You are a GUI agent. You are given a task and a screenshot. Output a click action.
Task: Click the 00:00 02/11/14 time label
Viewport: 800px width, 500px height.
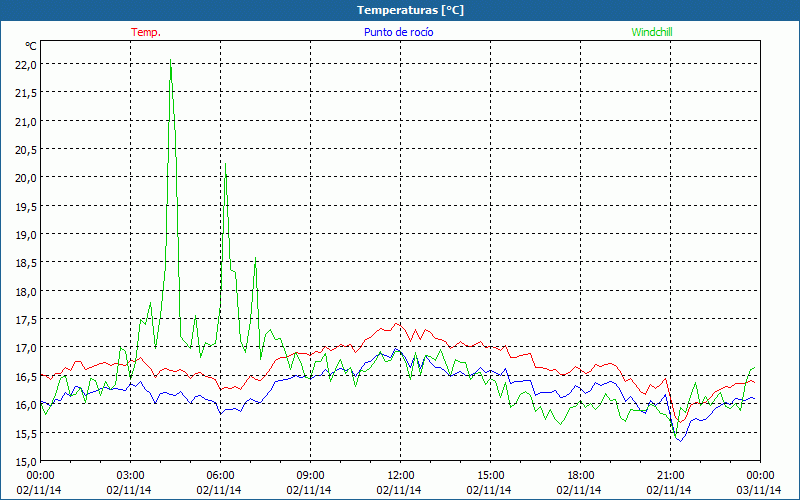click(x=39, y=483)
